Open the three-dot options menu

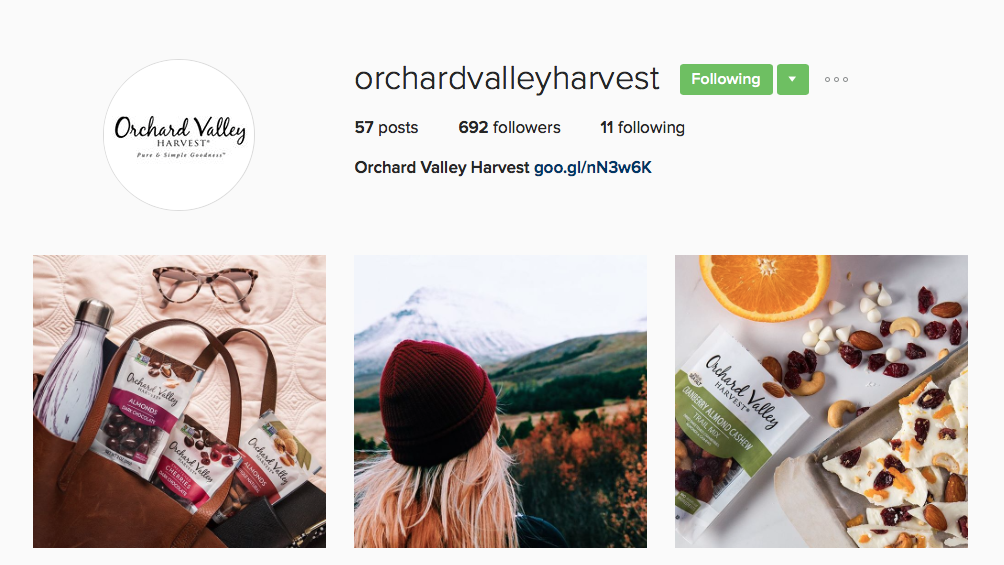click(x=836, y=79)
